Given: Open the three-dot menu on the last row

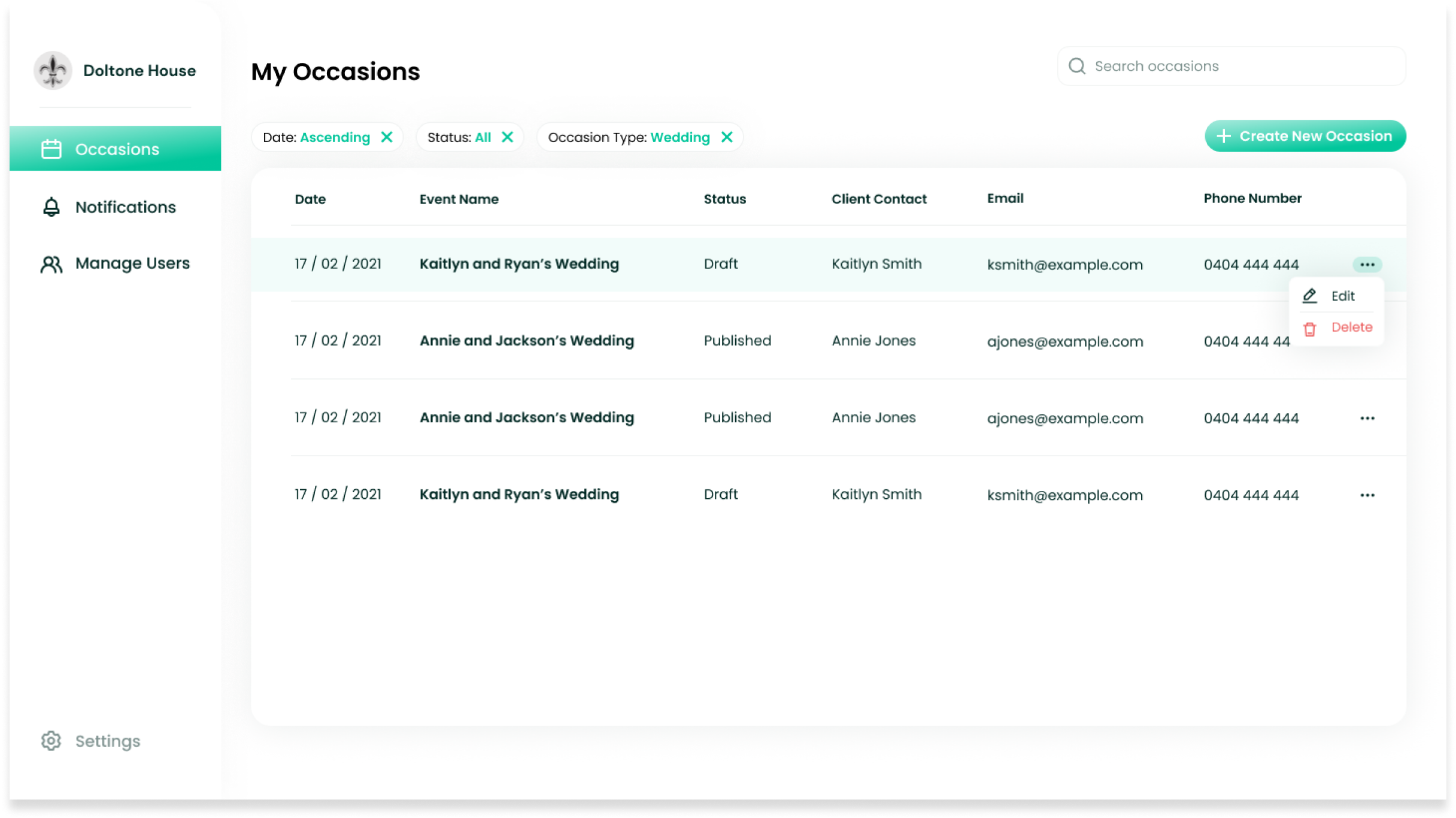Looking at the screenshot, I should pos(1367,495).
